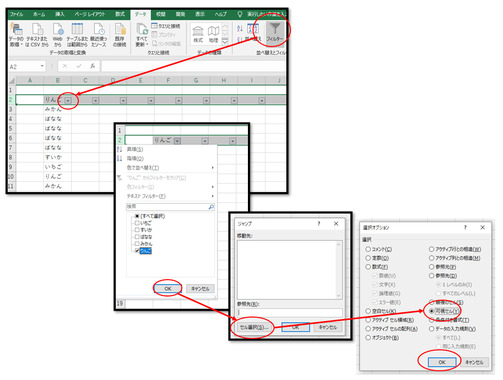Click the From Text/CSV icon
Viewport: 503px width, 380px height.
coord(37,29)
